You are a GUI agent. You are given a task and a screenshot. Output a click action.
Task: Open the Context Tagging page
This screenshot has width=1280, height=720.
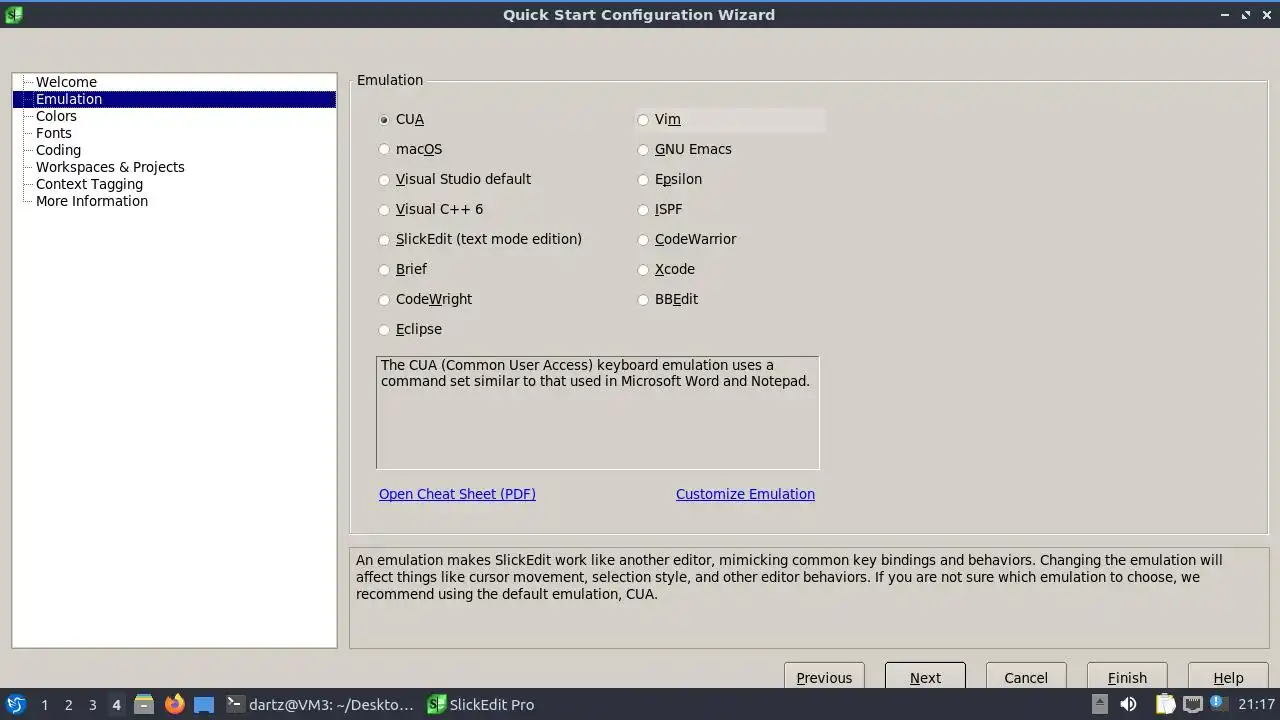[89, 184]
